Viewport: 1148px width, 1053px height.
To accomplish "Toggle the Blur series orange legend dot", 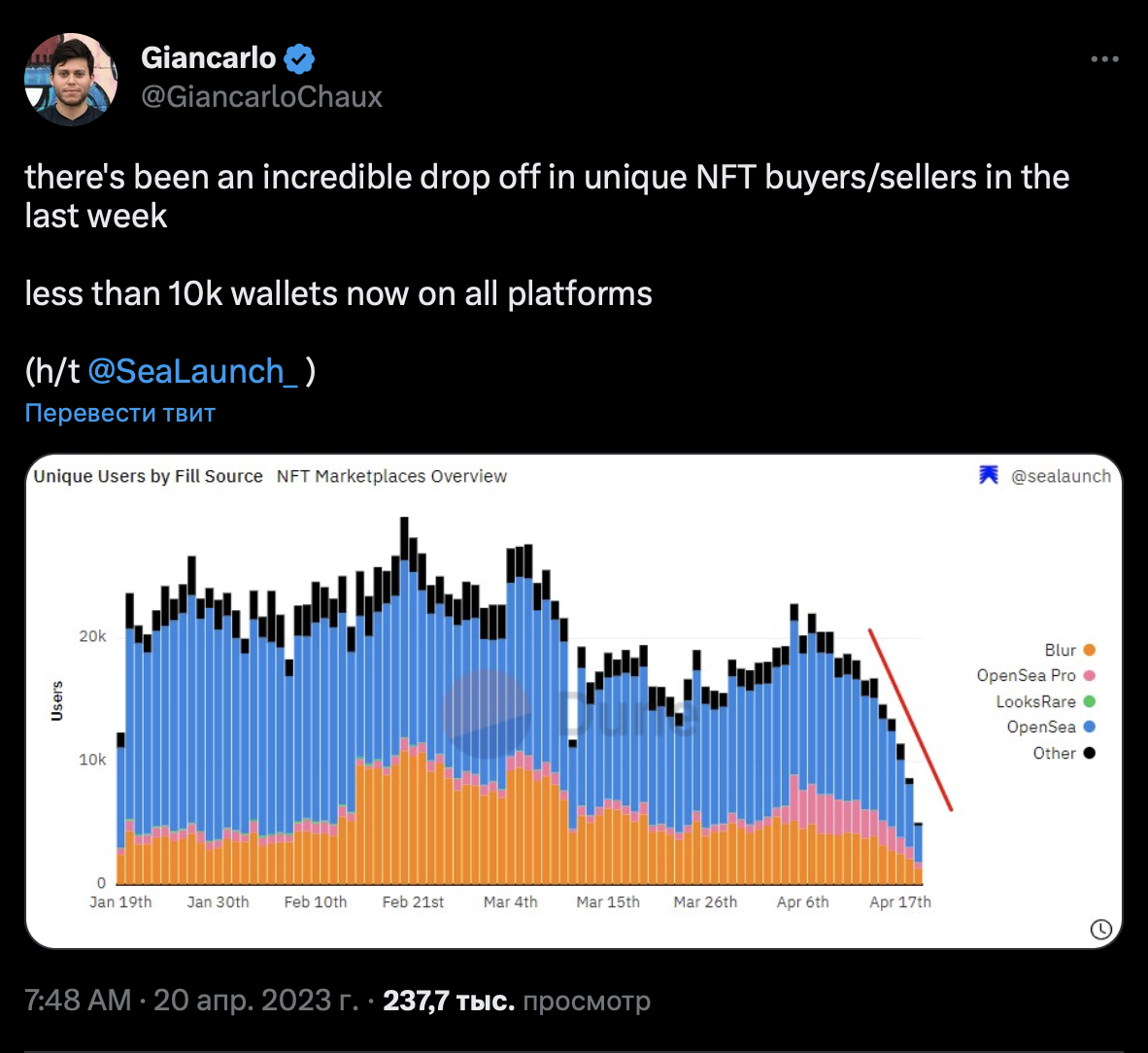I will [1090, 650].
